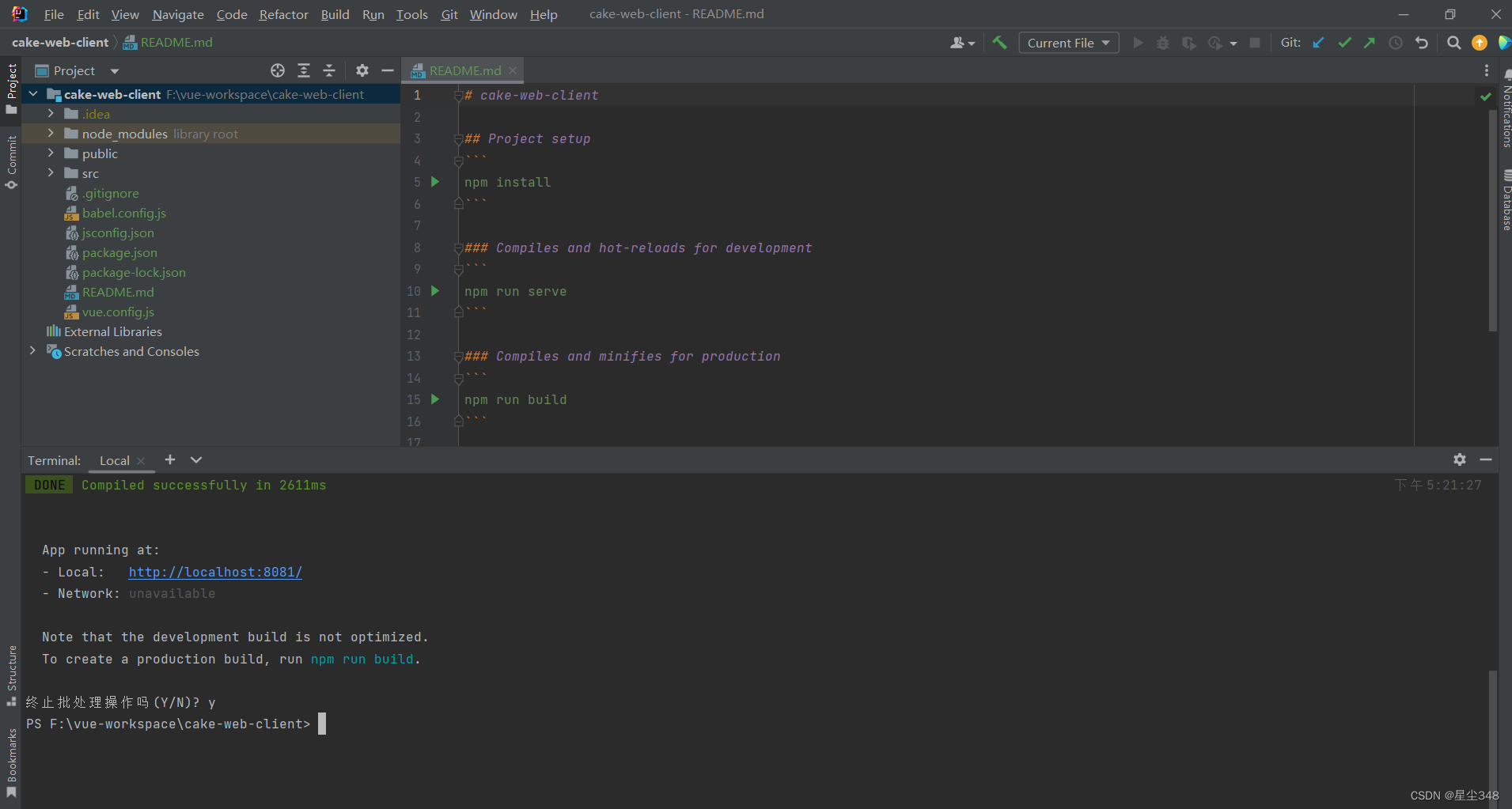Open the Git menu
1512x809 pixels.
(x=448, y=14)
